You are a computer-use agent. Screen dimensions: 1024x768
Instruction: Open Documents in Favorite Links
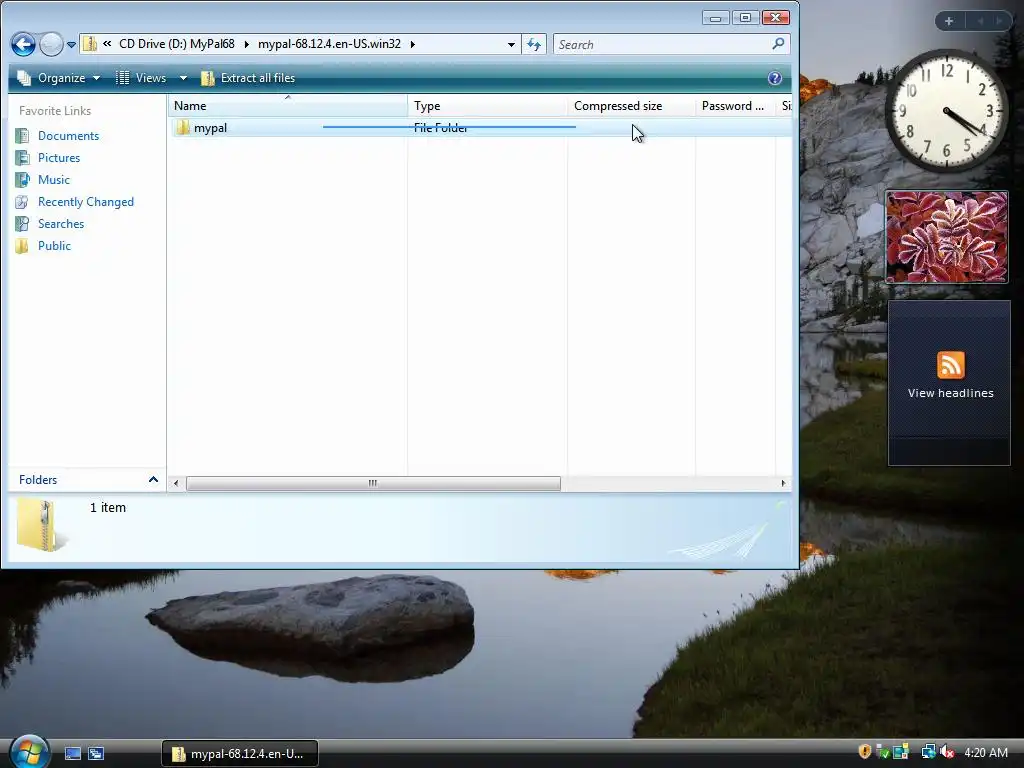click(x=69, y=136)
